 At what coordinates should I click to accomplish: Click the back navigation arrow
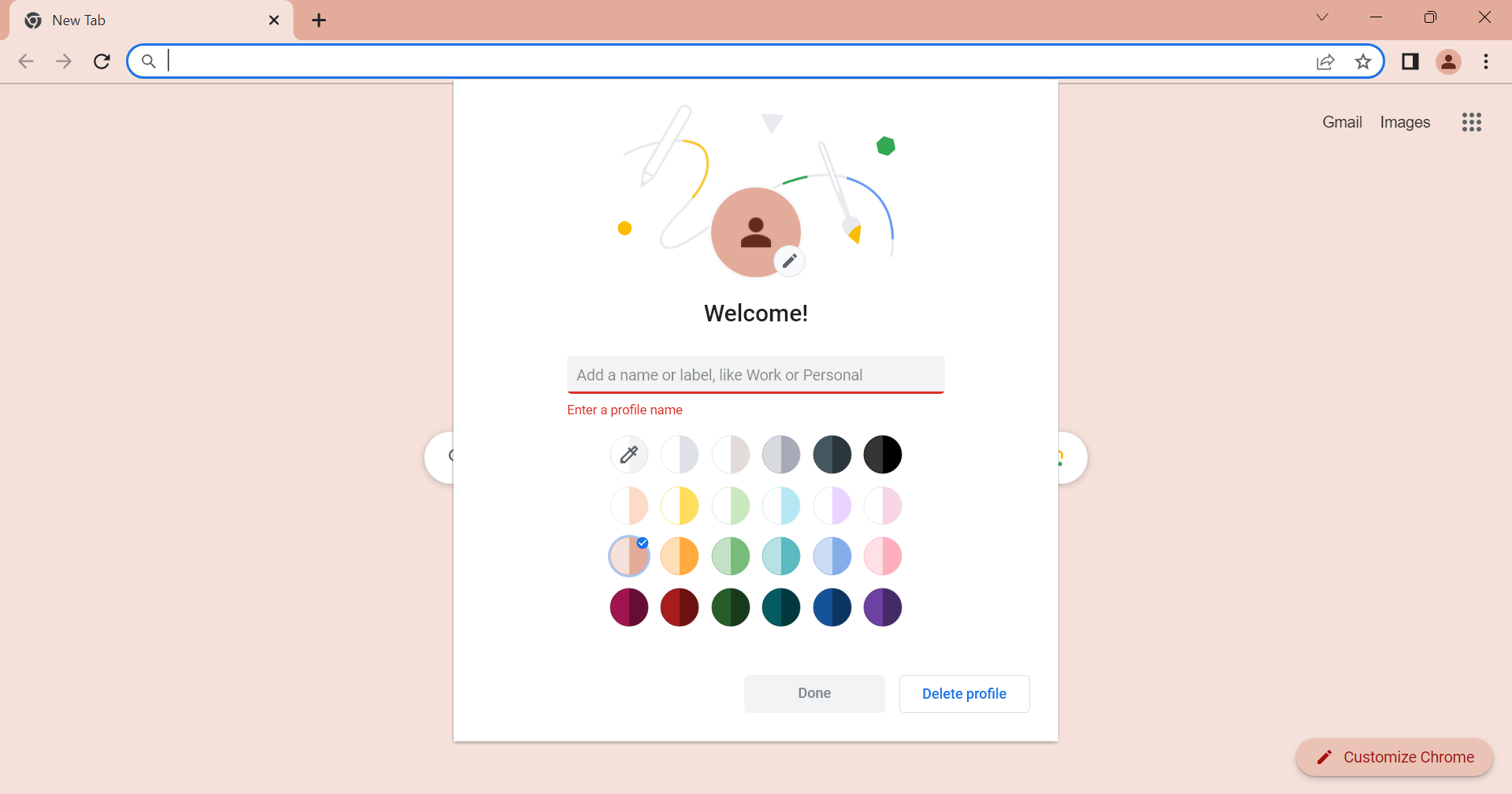click(x=26, y=61)
